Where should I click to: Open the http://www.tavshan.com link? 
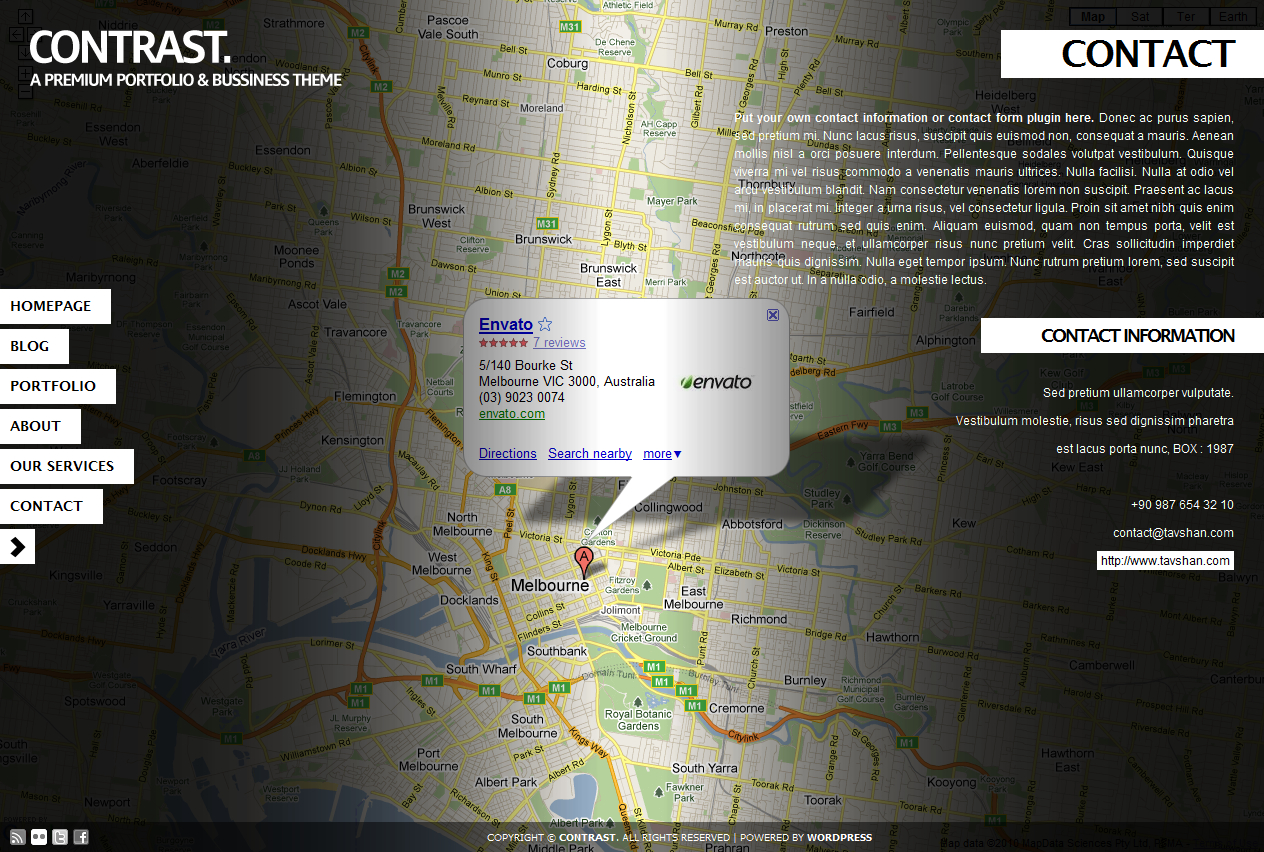[x=1165, y=561]
